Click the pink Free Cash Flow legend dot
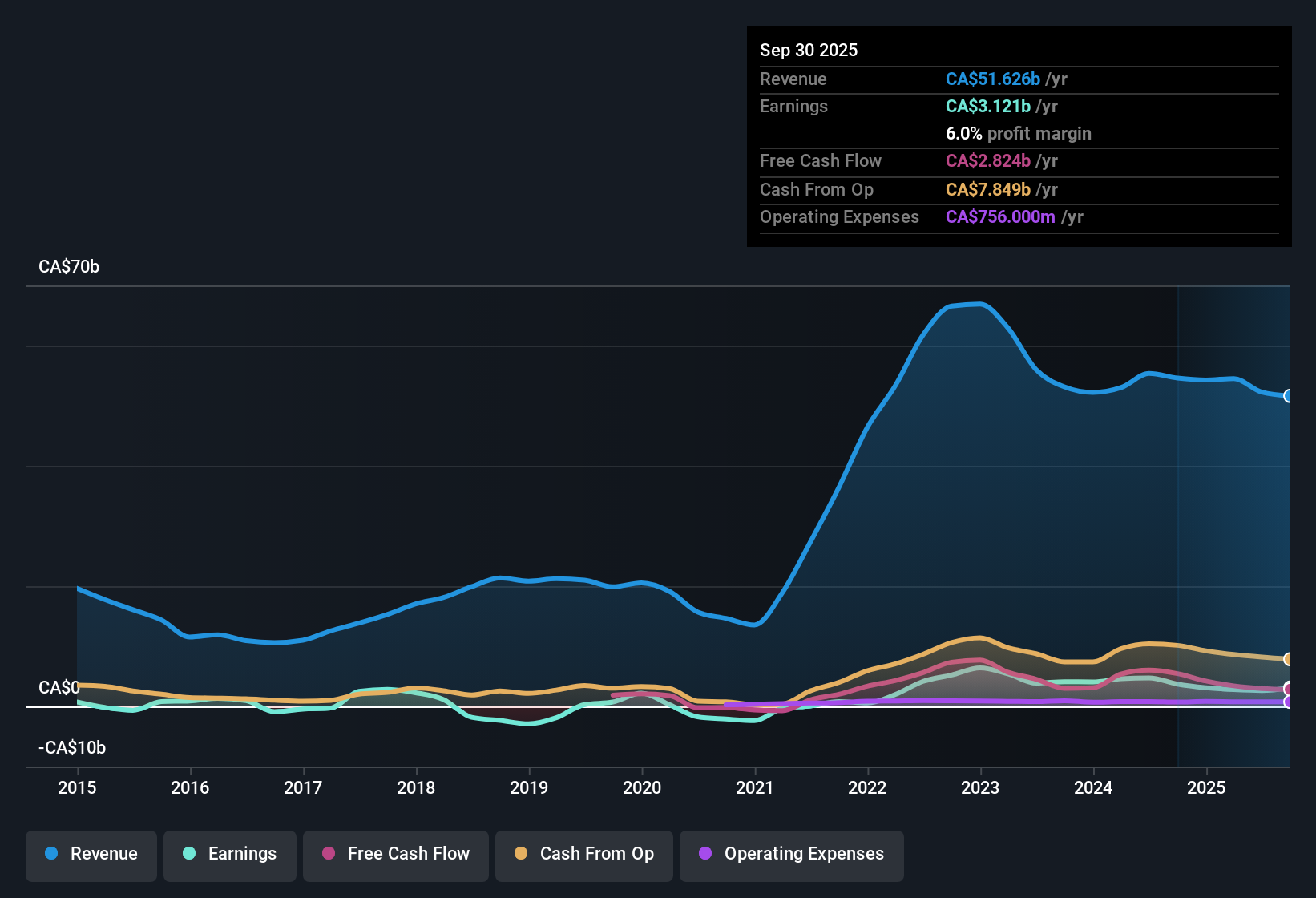The height and width of the screenshot is (898, 1316). pos(329,853)
